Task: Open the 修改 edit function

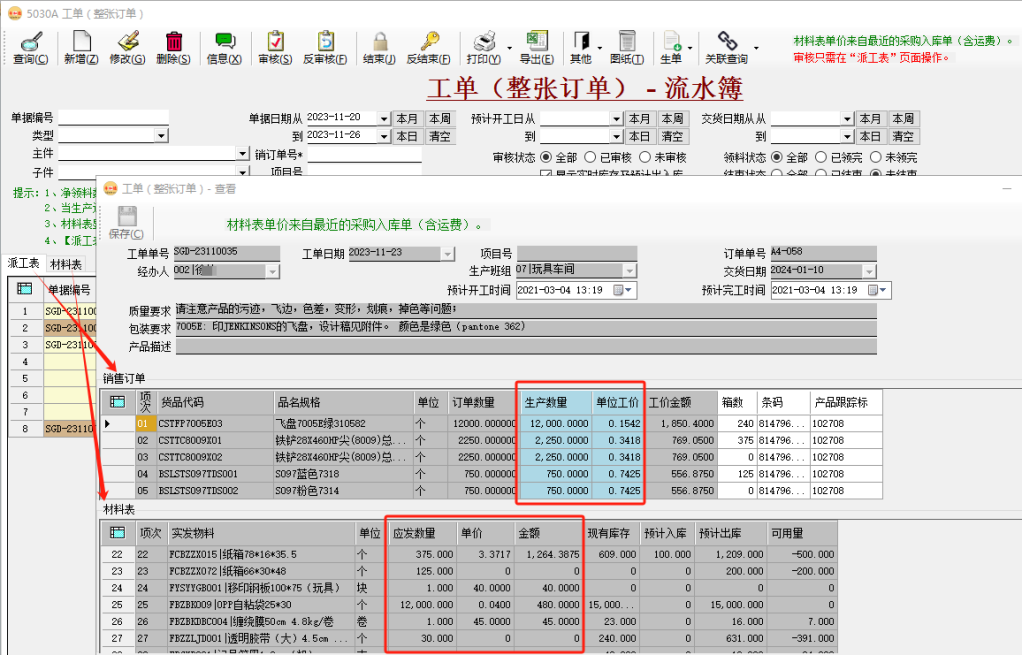Action: 128,47
